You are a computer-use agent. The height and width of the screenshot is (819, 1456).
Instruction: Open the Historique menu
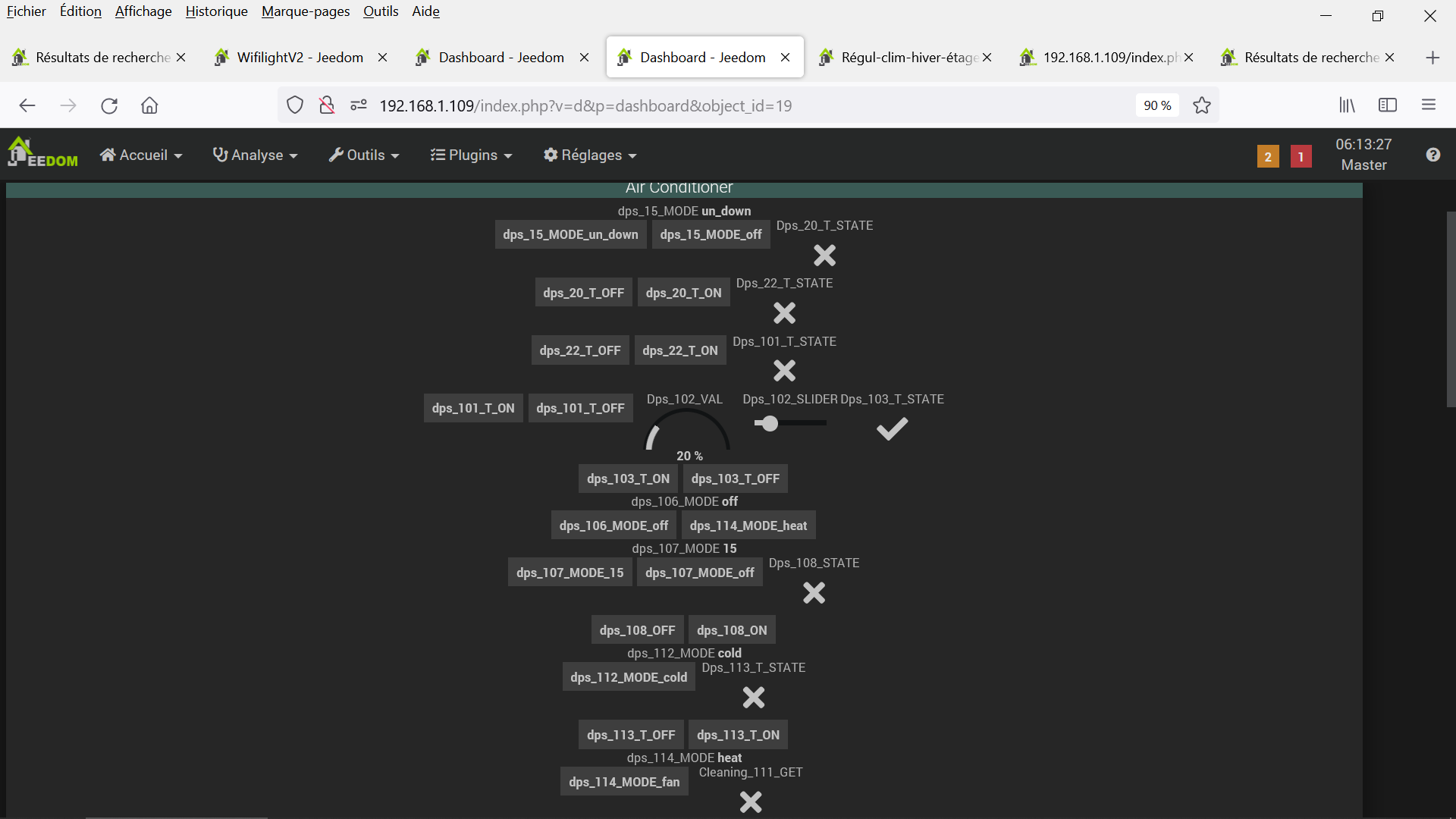click(x=216, y=11)
